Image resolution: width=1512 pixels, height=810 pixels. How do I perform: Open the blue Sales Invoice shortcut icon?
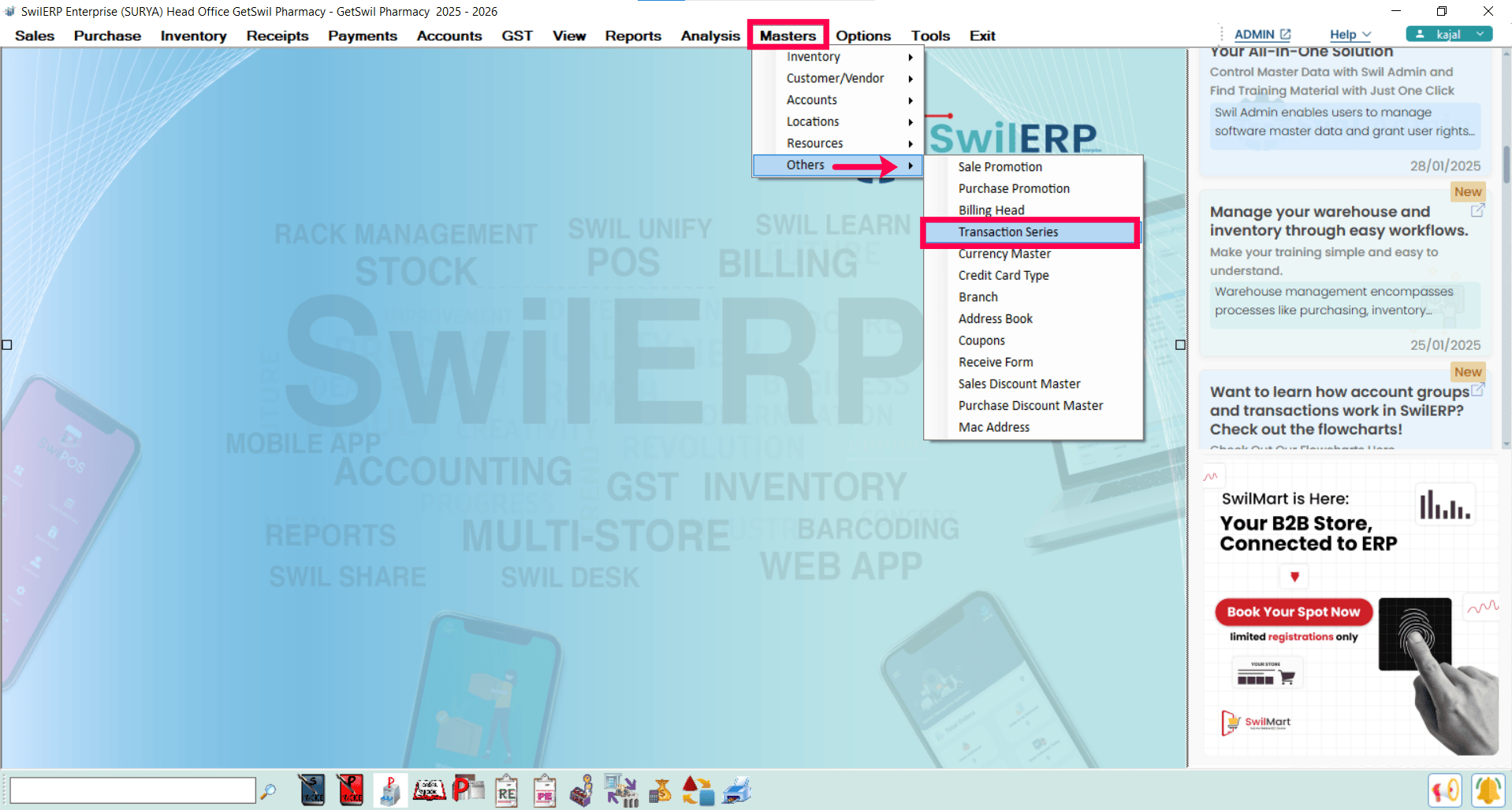[x=312, y=790]
